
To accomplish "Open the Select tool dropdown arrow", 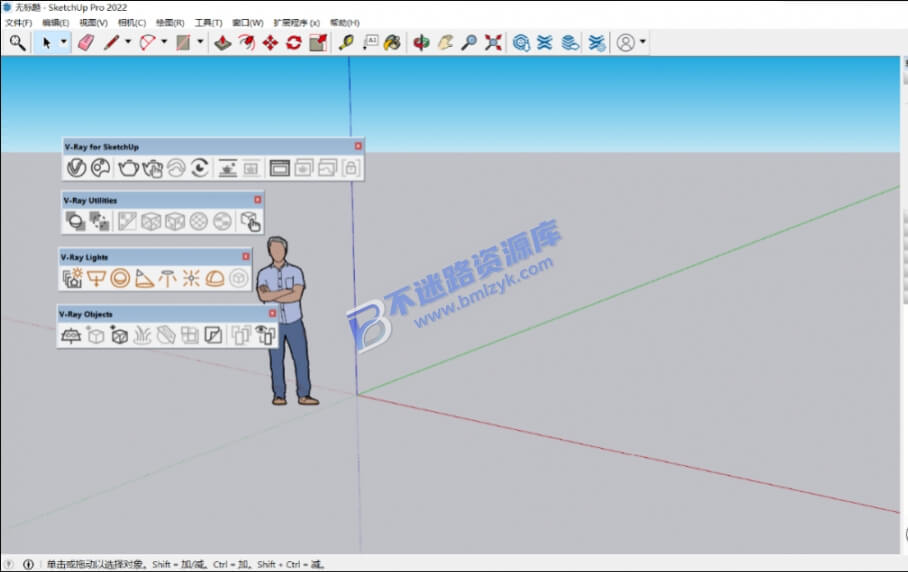I will click(64, 42).
